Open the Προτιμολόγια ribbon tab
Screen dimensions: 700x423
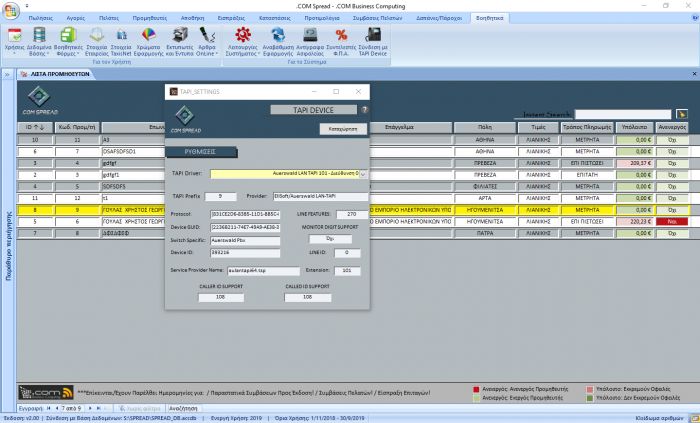(322, 18)
